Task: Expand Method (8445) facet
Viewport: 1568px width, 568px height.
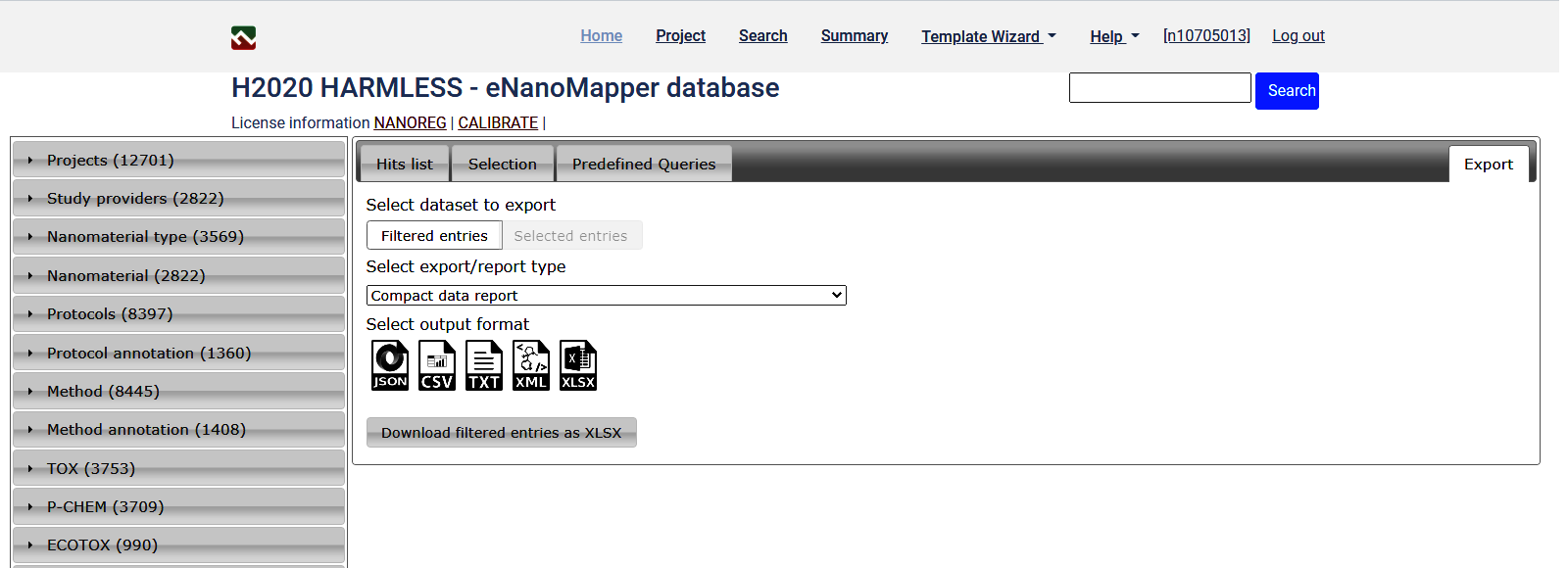Action: [x=178, y=391]
